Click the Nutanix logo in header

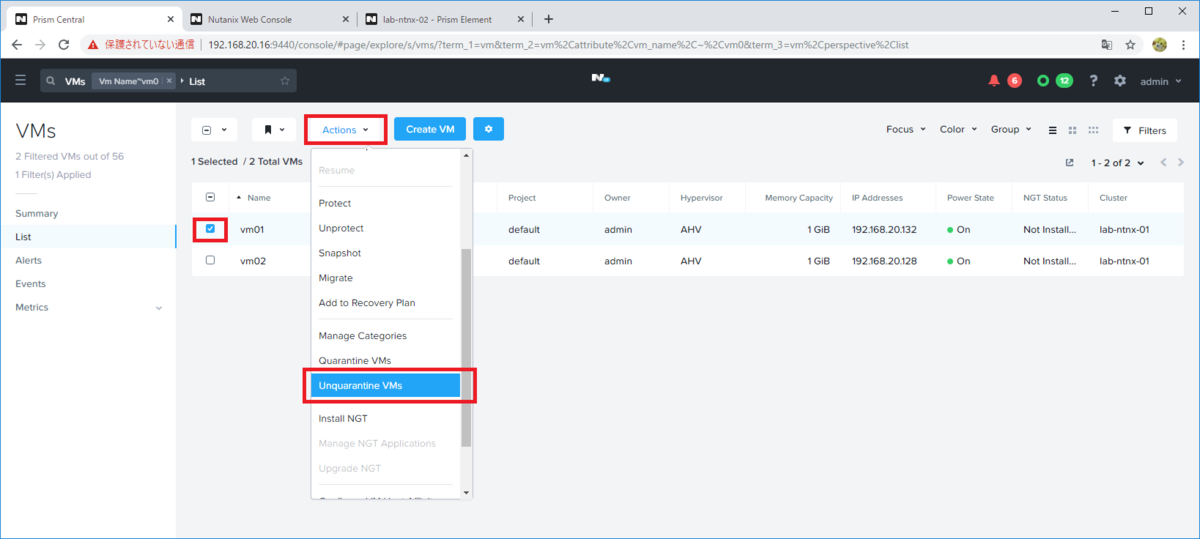coord(600,80)
